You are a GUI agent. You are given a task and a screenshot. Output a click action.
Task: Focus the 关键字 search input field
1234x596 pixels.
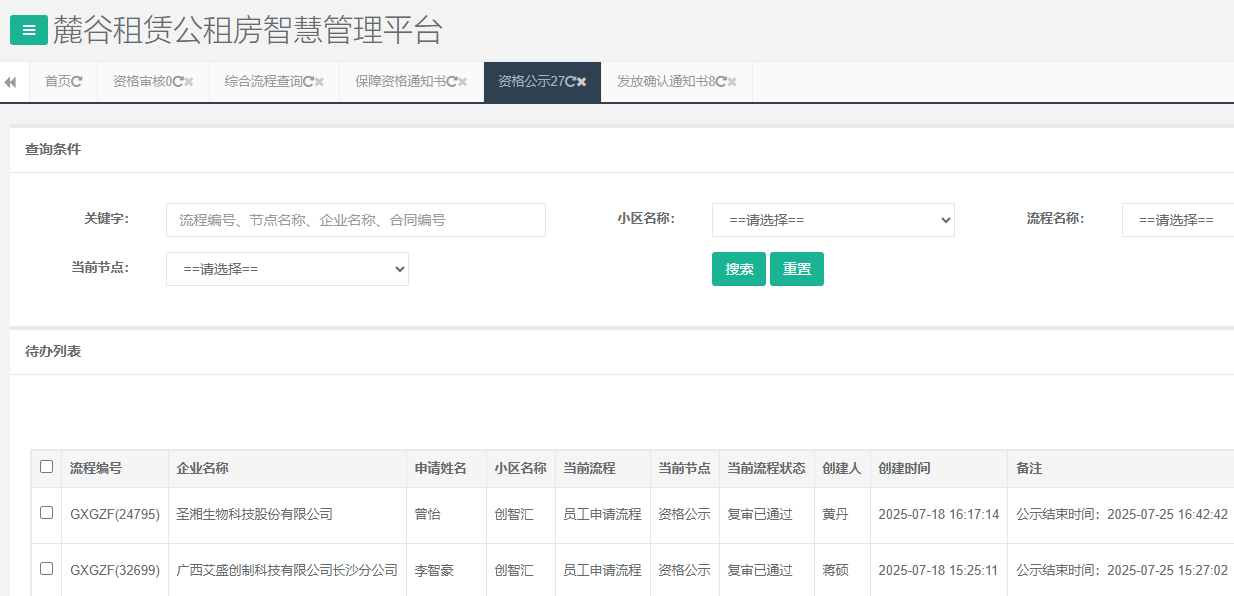click(x=355, y=220)
